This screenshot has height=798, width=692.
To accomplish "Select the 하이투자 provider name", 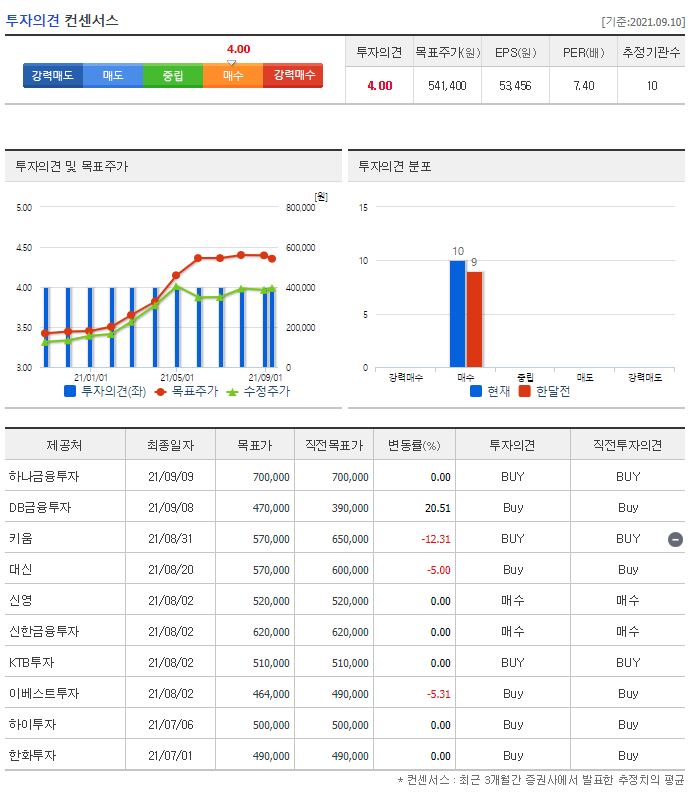I will (33, 725).
